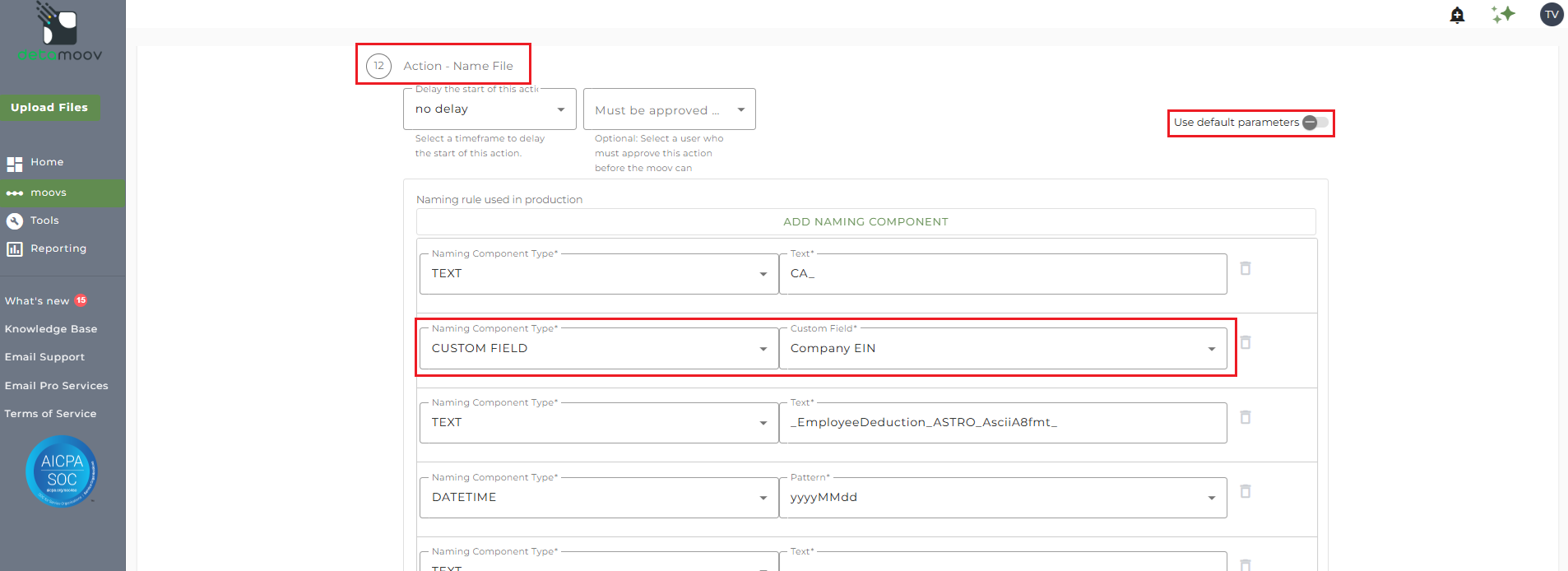Viewport: 1568px width, 571px height.
Task: Click the AICPA SOC badge
Action: tap(62, 471)
